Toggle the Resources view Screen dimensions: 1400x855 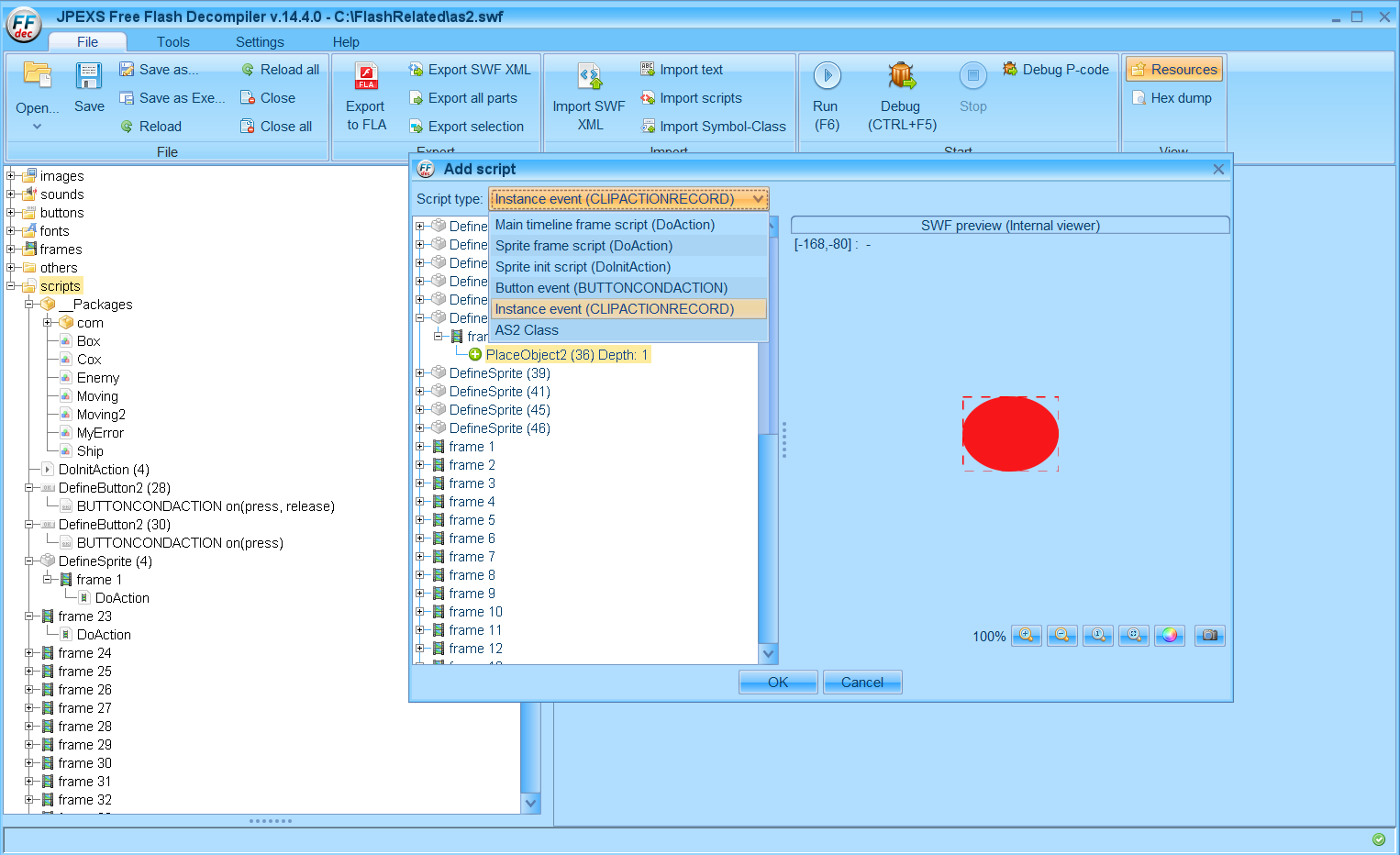[x=1174, y=70]
